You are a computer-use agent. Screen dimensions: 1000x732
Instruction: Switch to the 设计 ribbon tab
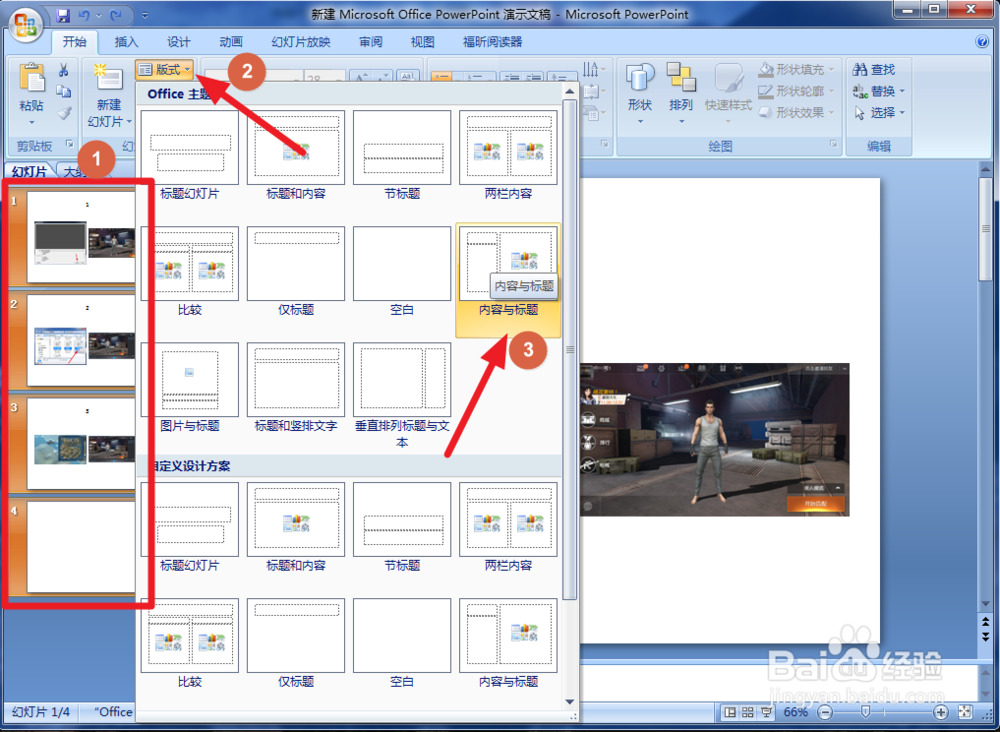(x=179, y=42)
